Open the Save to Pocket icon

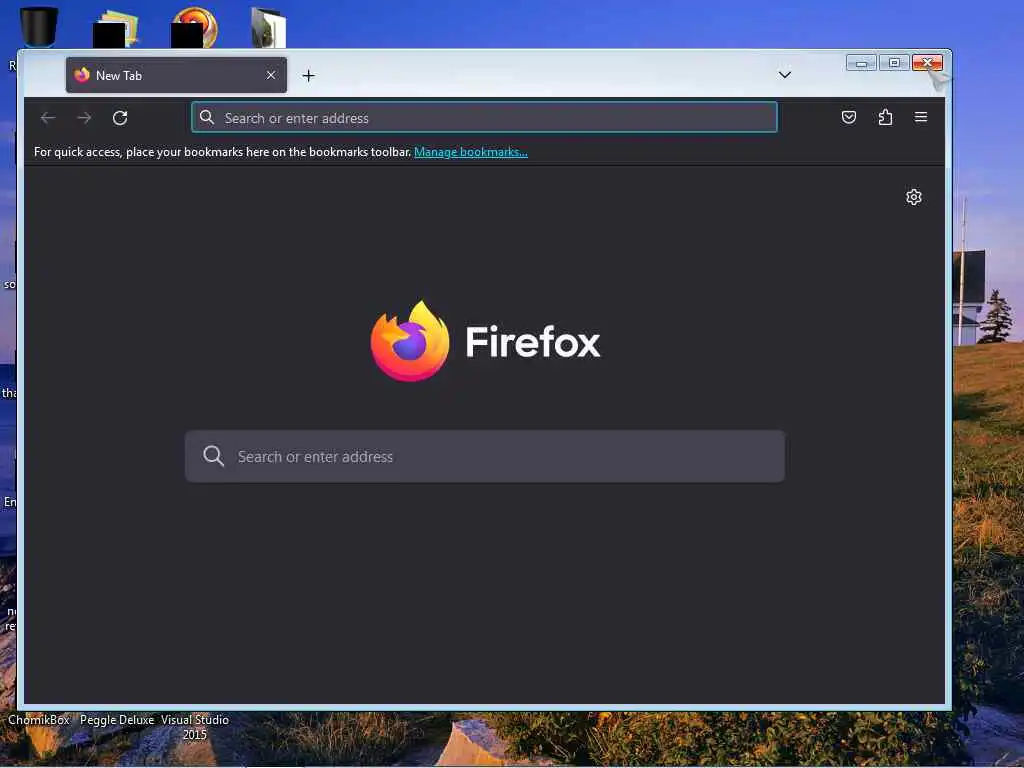tap(848, 118)
